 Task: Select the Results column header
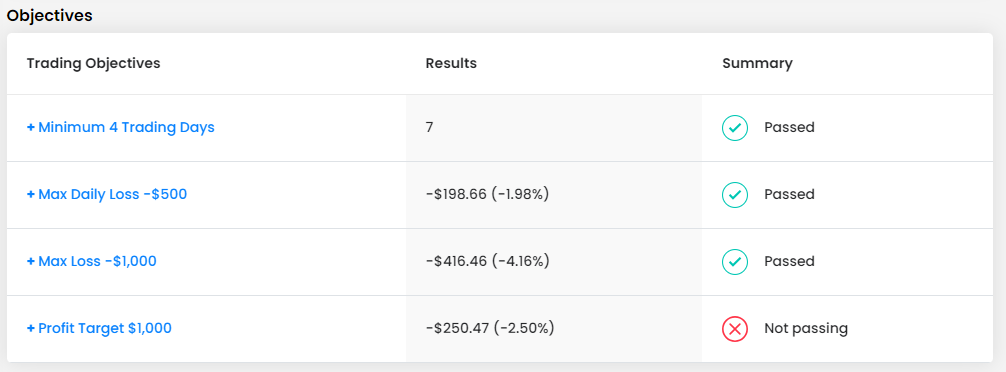pos(451,63)
